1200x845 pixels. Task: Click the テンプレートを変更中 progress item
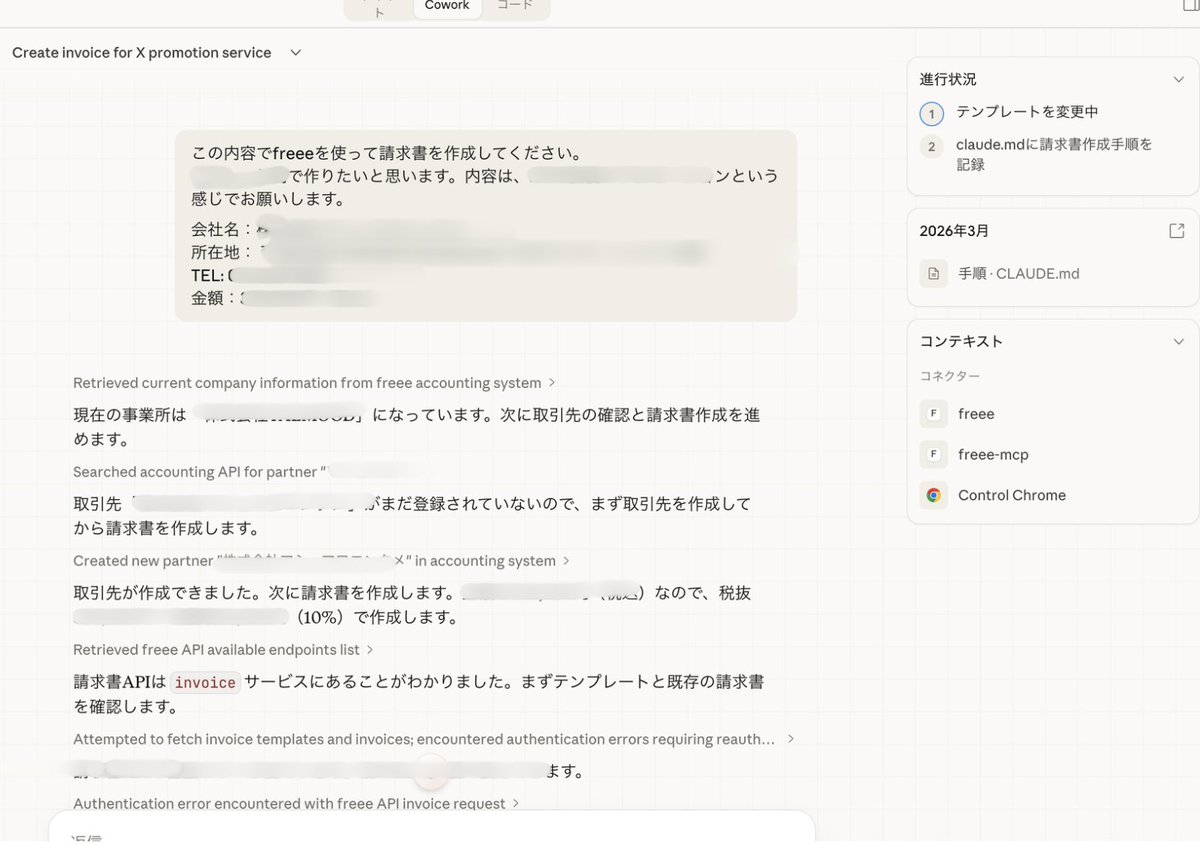(1027, 112)
